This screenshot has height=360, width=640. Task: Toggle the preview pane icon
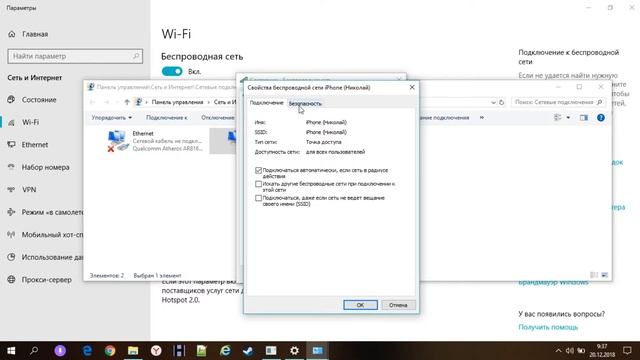pos(584,118)
